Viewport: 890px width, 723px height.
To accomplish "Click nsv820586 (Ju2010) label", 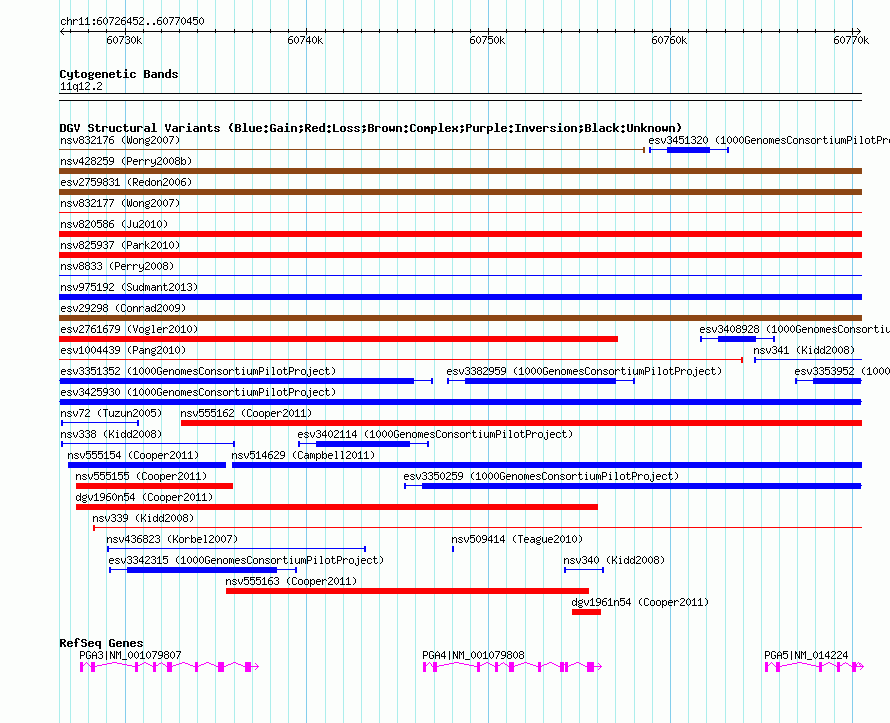I will coord(114,224).
